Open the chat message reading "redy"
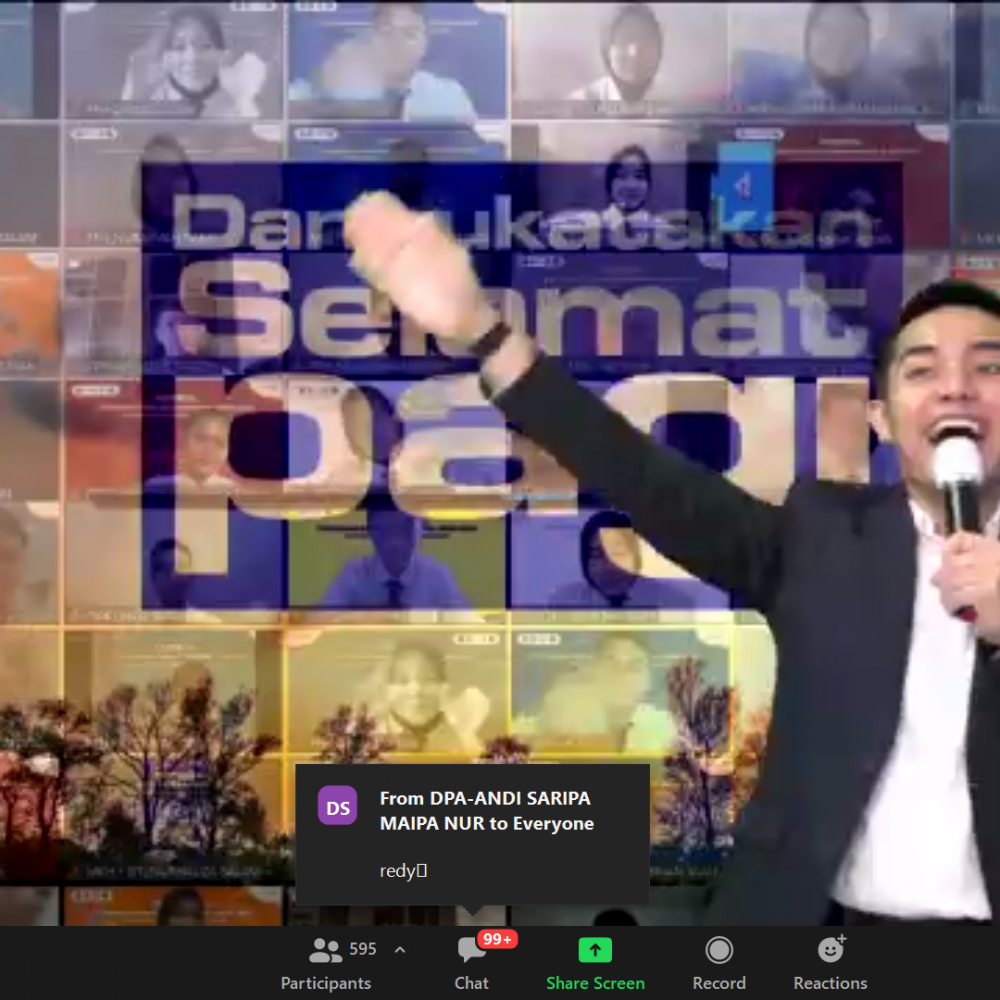 [404, 870]
